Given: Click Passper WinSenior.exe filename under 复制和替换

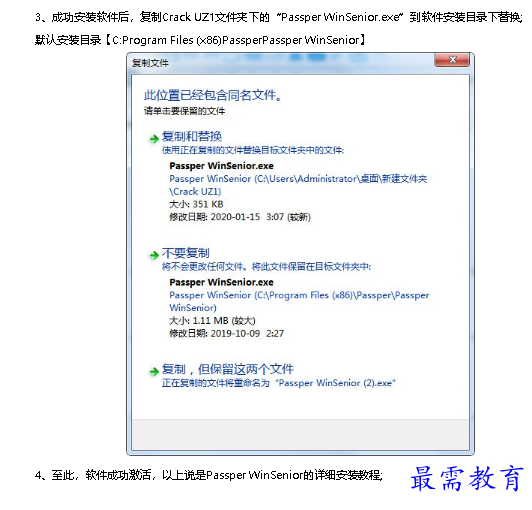Looking at the screenshot, I should pos(221,166).
